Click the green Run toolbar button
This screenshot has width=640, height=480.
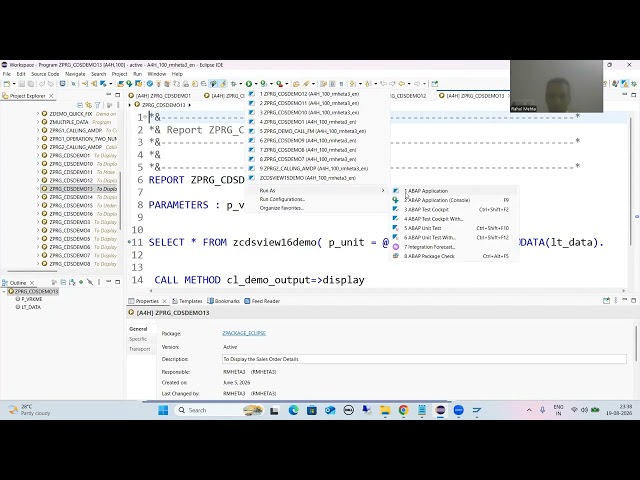pos(249,84)
